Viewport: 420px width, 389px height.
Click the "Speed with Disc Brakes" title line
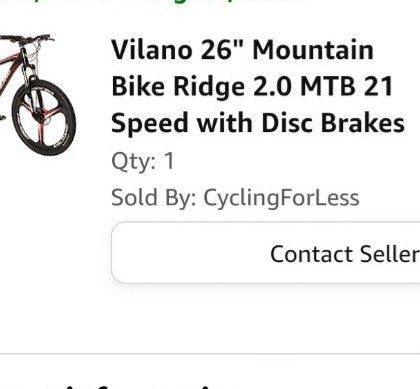pyautogui.click(x=258, y=123)
